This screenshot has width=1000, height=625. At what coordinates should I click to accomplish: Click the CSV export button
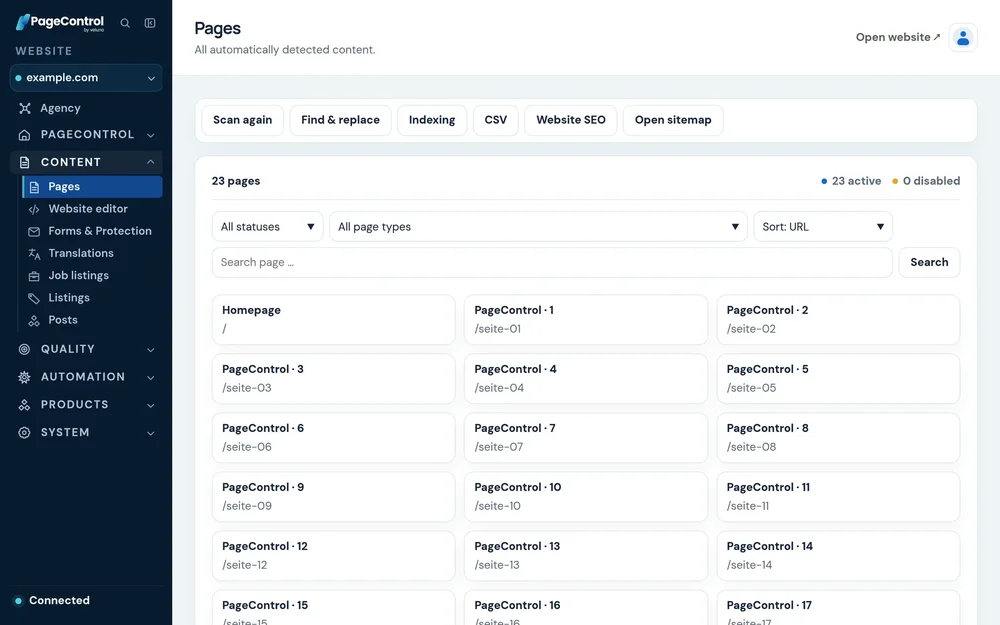pos(496,120)
